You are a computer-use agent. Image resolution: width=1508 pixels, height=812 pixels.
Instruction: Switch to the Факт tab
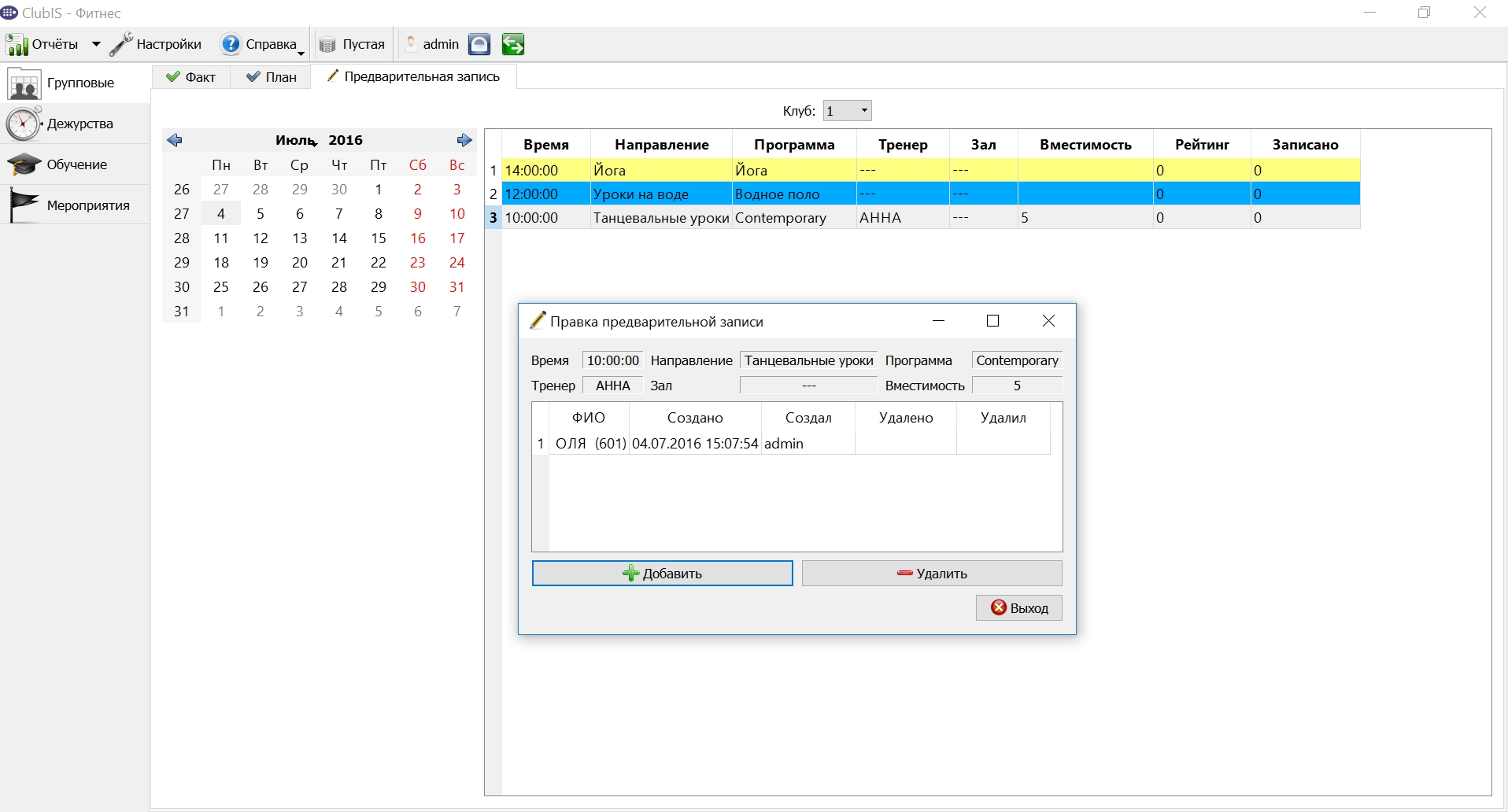coord(191,77)
